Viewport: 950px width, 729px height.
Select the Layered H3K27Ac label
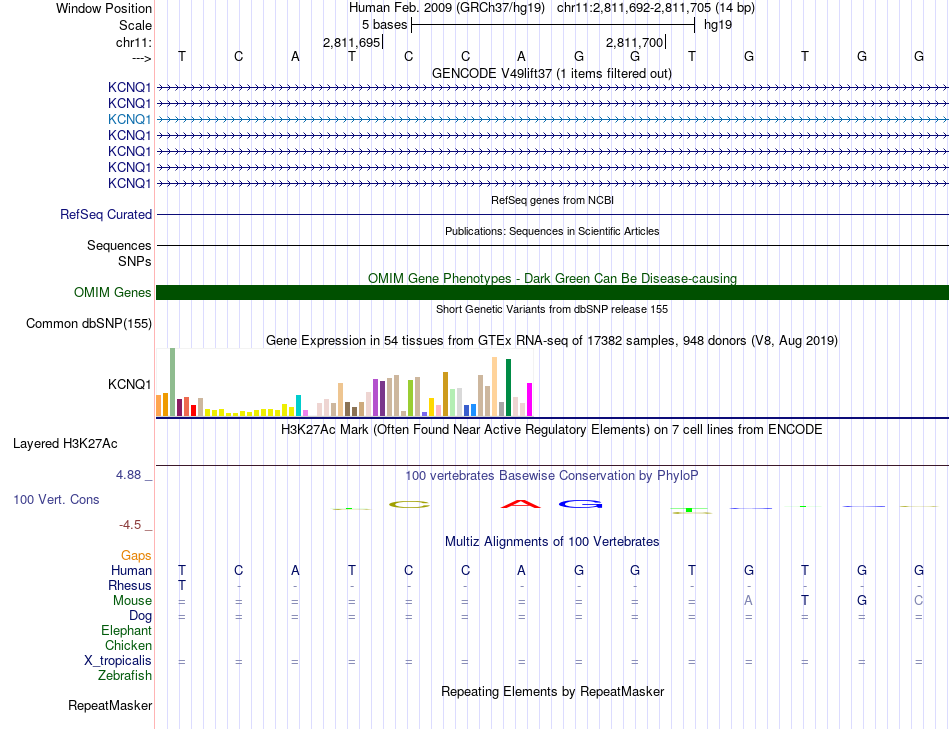tap(65, 444)
